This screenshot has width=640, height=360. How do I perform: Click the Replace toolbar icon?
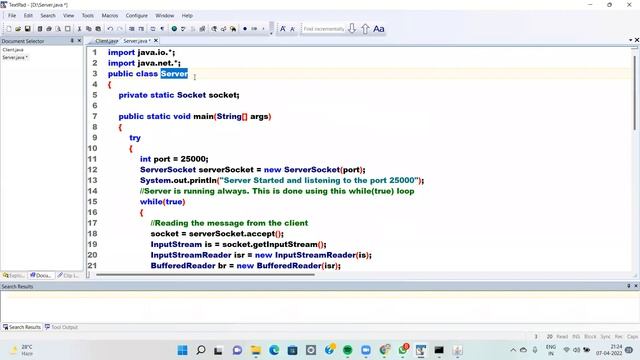pos(223,29)
